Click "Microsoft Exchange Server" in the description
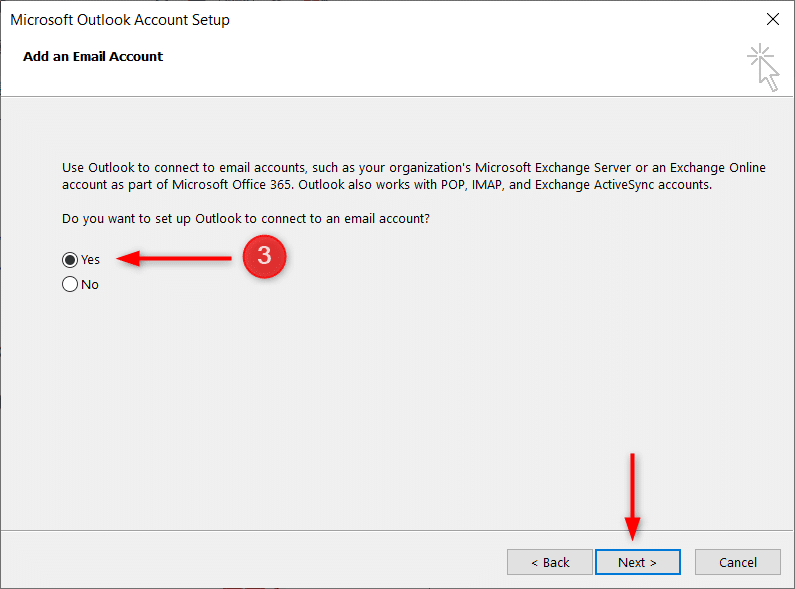Image resolution: width=795 pixels, height=589 pixels. [x=551, y=167]
